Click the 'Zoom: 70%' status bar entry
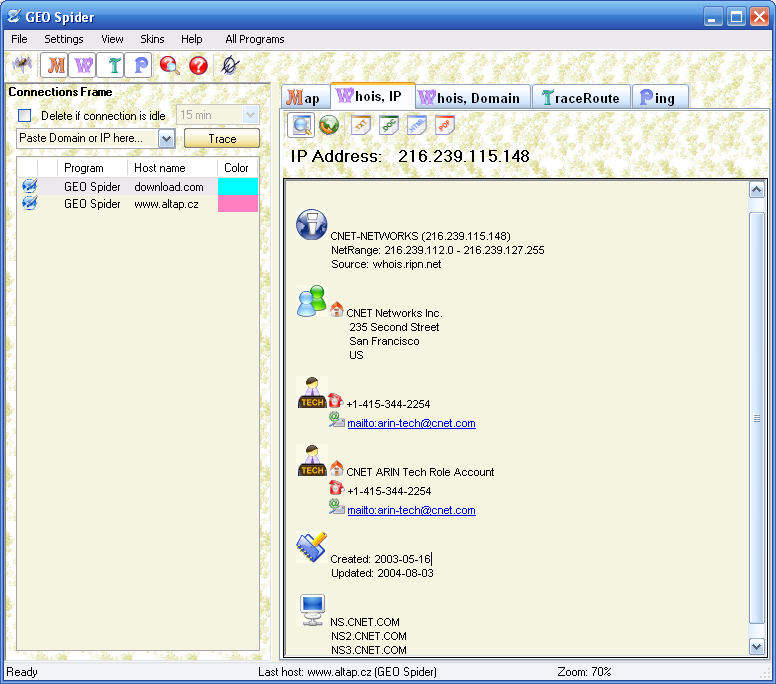776x684 pixels. pyautogui.click(x=584, y=672)
